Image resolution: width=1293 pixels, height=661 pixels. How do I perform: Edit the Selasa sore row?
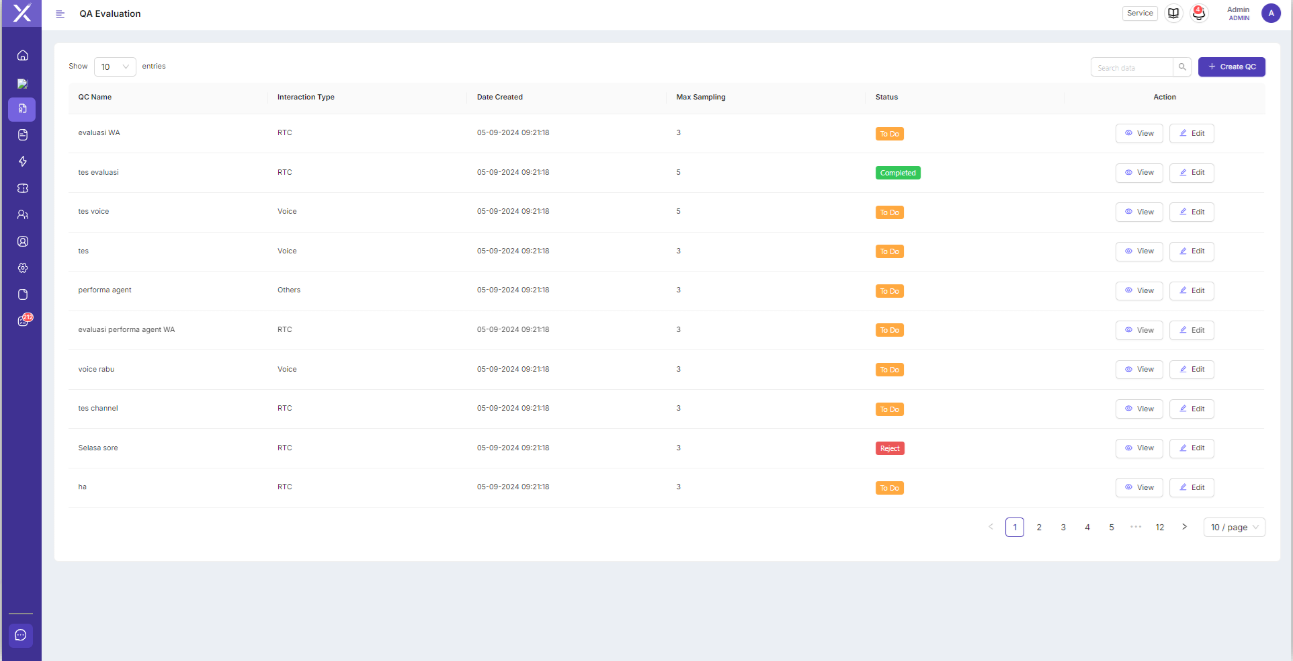point(1192,448)
